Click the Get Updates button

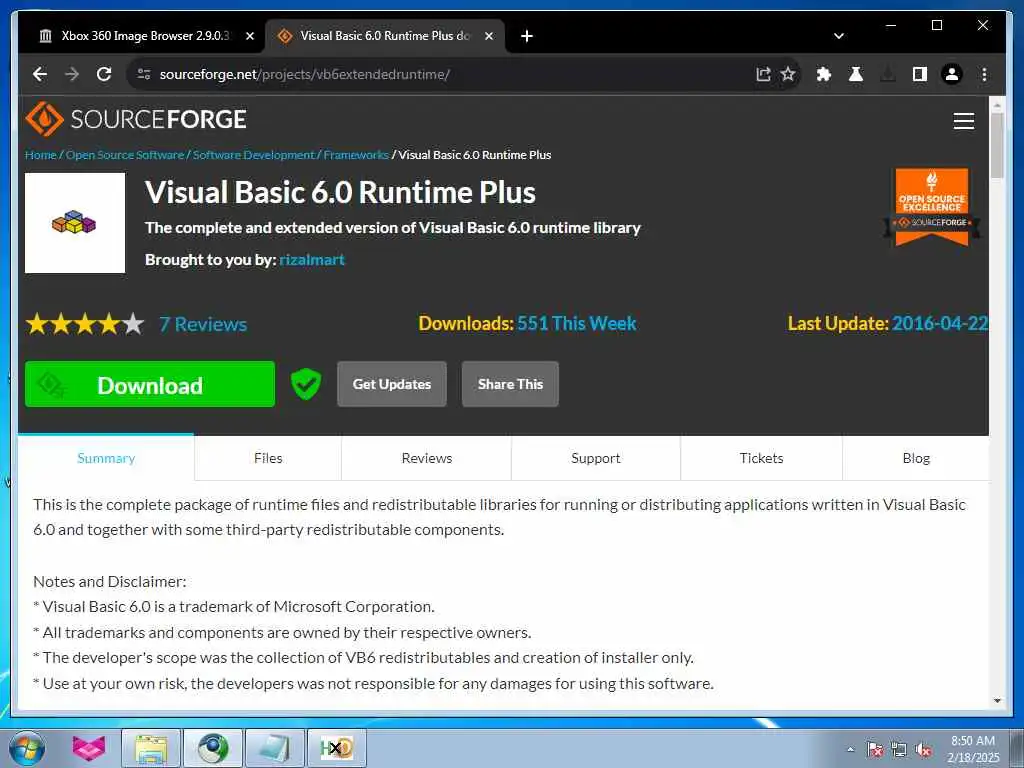point(392,384)
